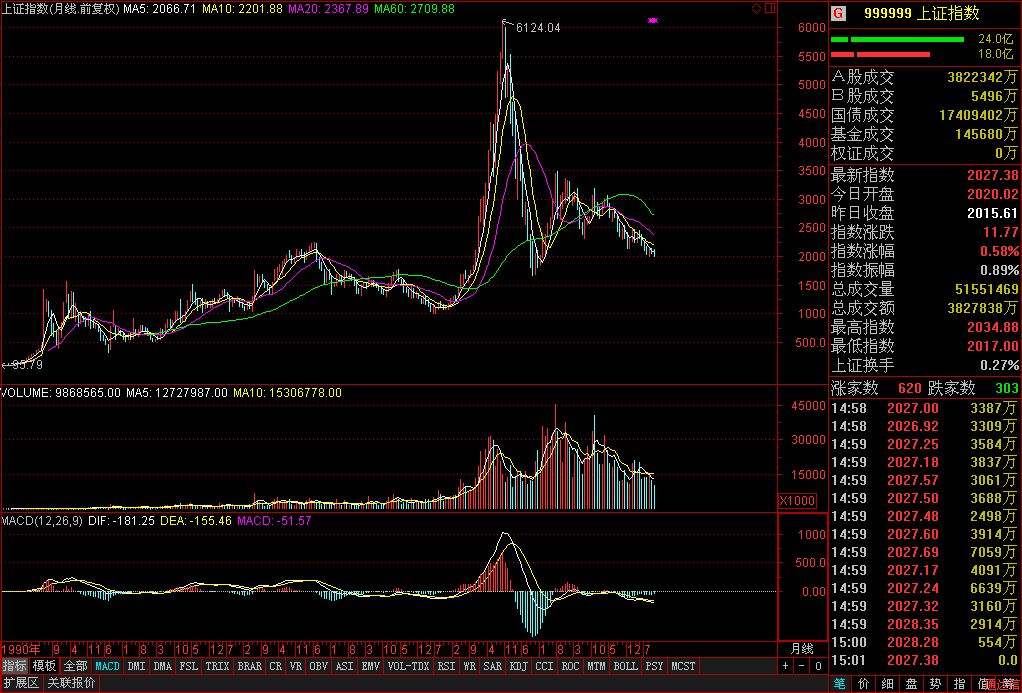Click the 今日开盘 value 2020.02
1022x693 pixels.
tap(993, 194)
